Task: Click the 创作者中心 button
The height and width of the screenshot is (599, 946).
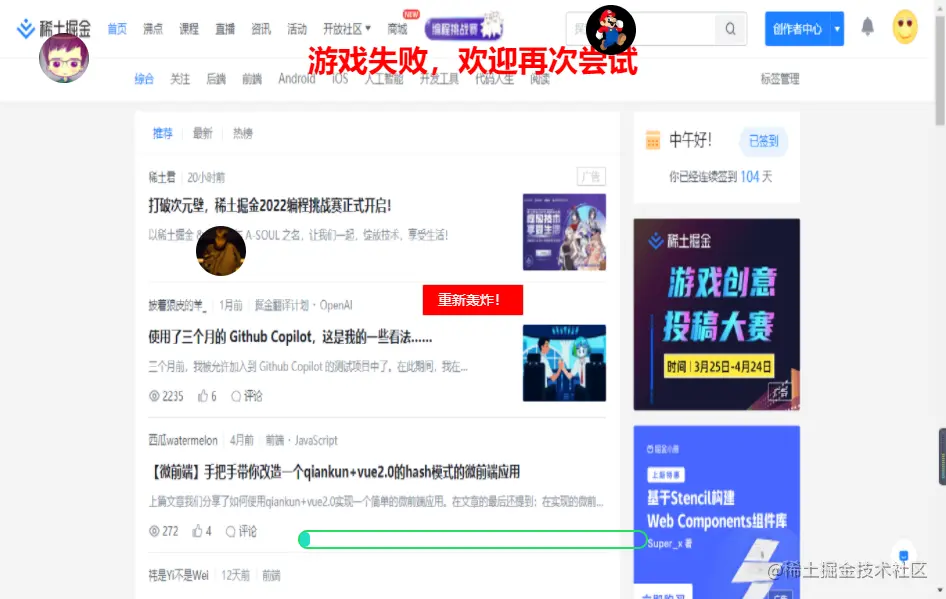Action: tap(798, 29)
